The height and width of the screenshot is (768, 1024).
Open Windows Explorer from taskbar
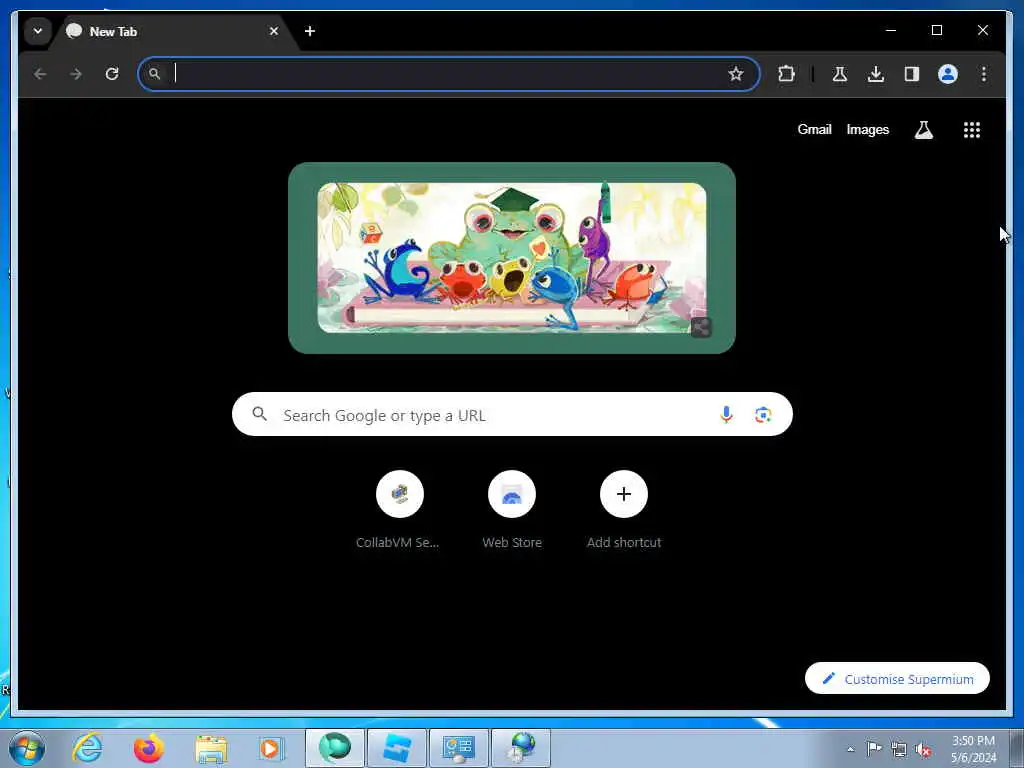point(211,748)
